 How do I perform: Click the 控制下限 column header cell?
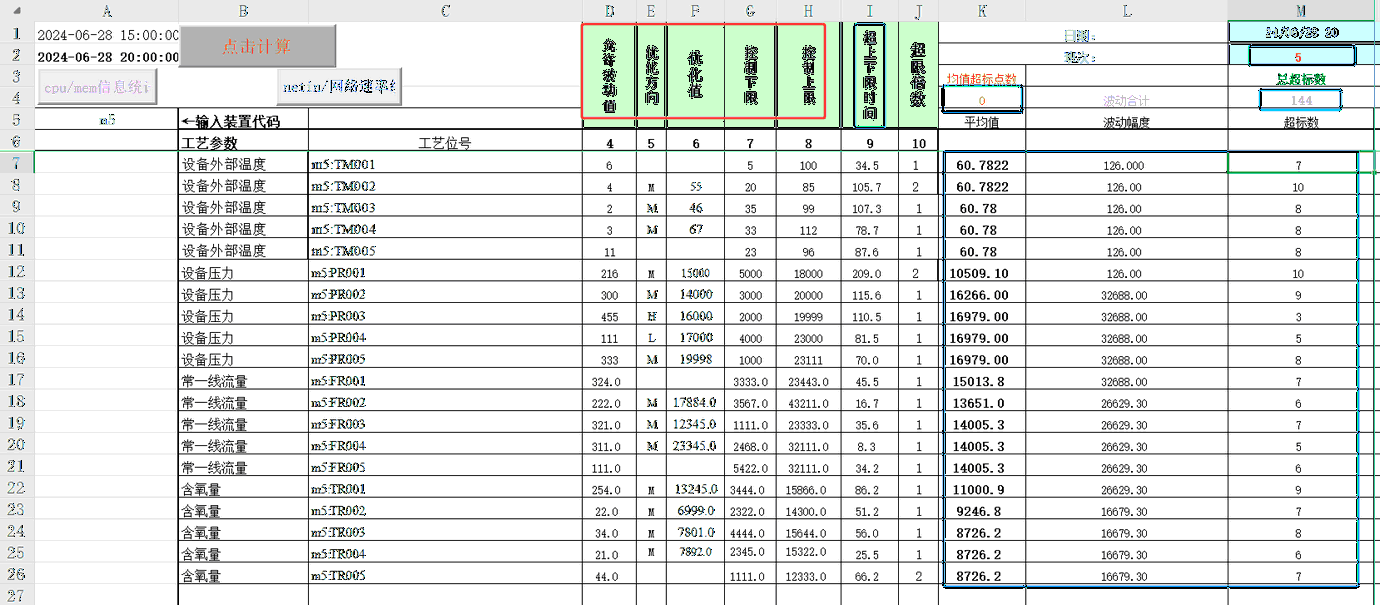tap(750, 76)
